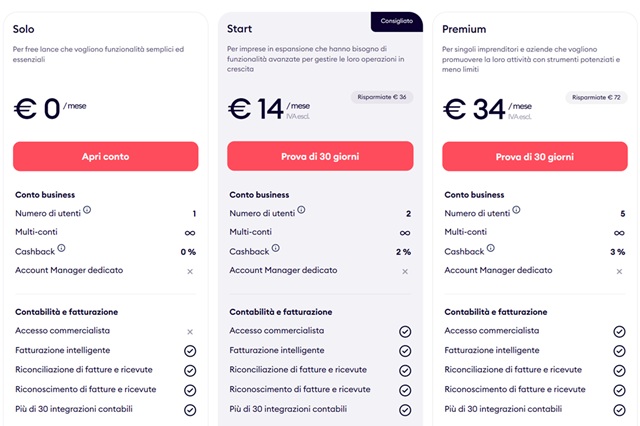Click Prova di 30 giorni under Start
640x426 pixels.
click(x=320, y=156)
